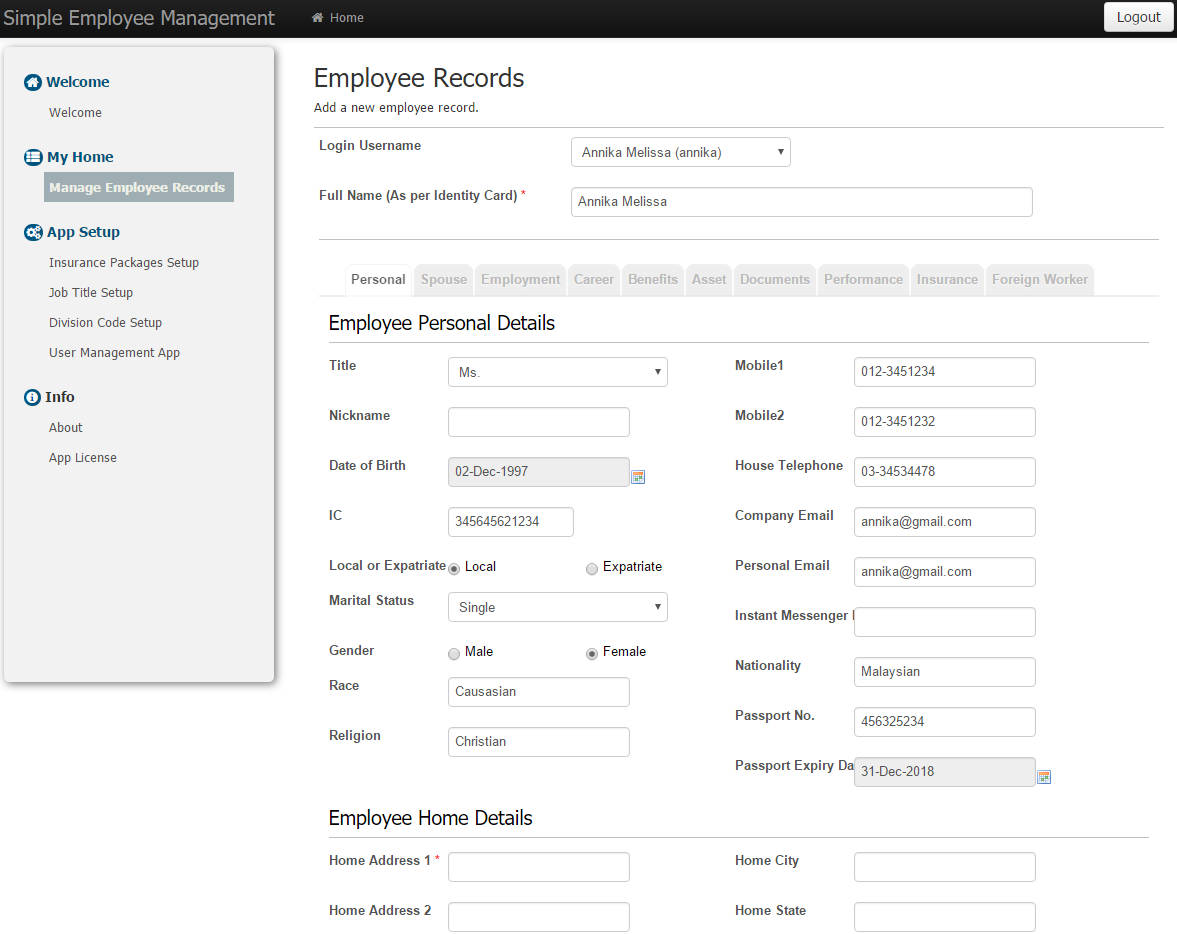Click the Passport Expiry Date field
The height and width of the screenshot is (934, 1177).
click(x=944, y=772)
